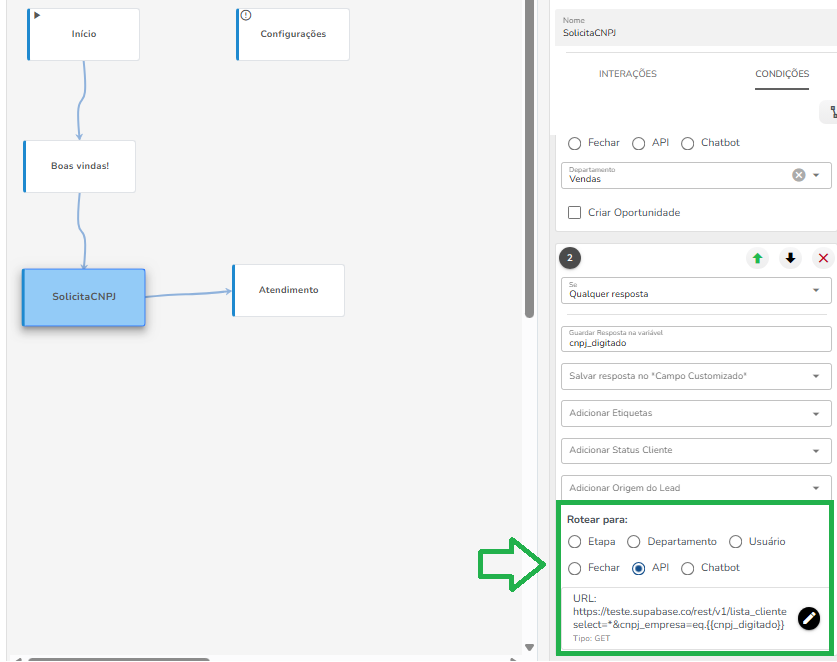
Task: Select the Boas vindas! flow node
Action: click(80, 167)
